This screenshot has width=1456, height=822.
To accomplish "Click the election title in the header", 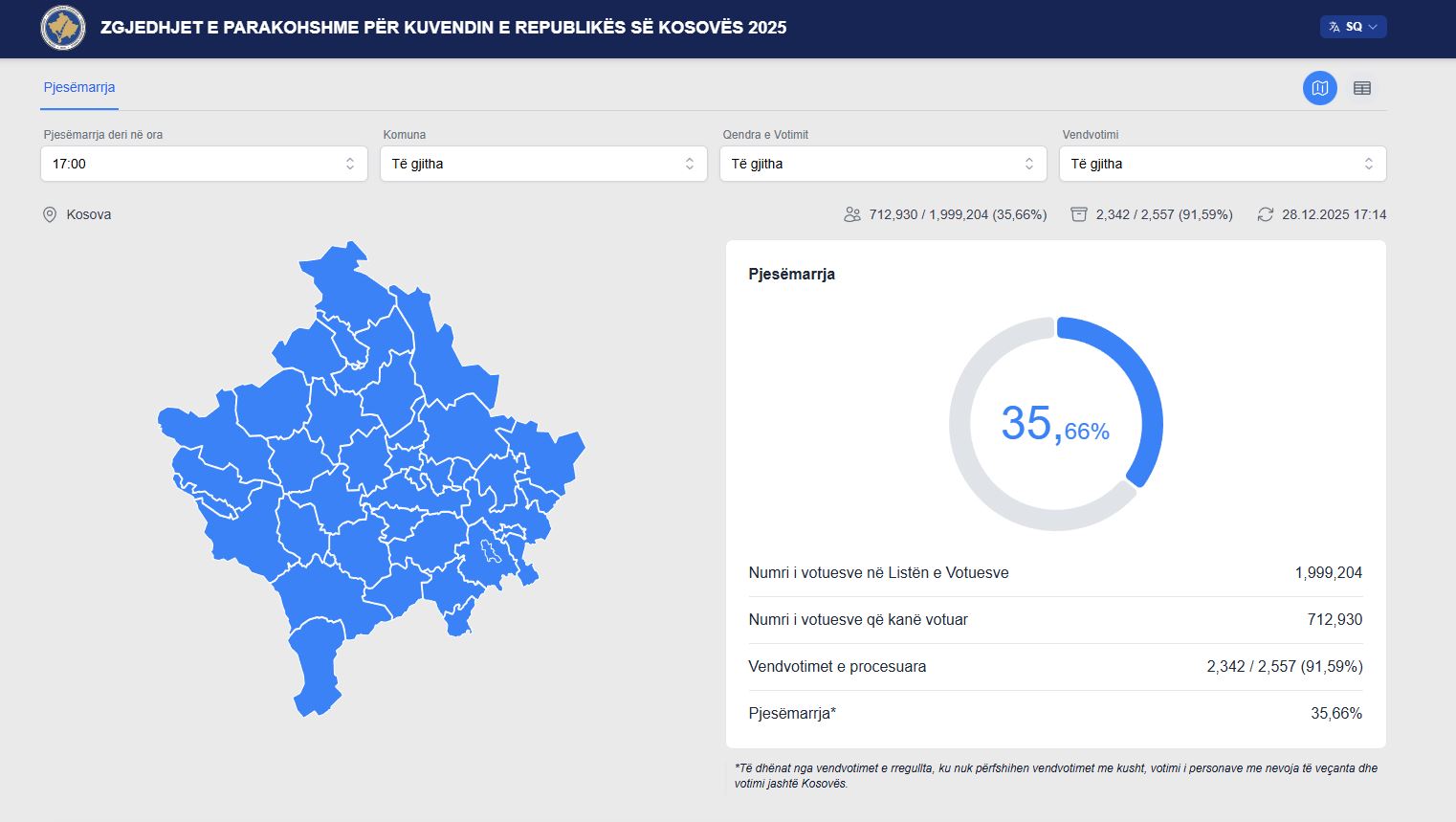I will pos(443,28).
